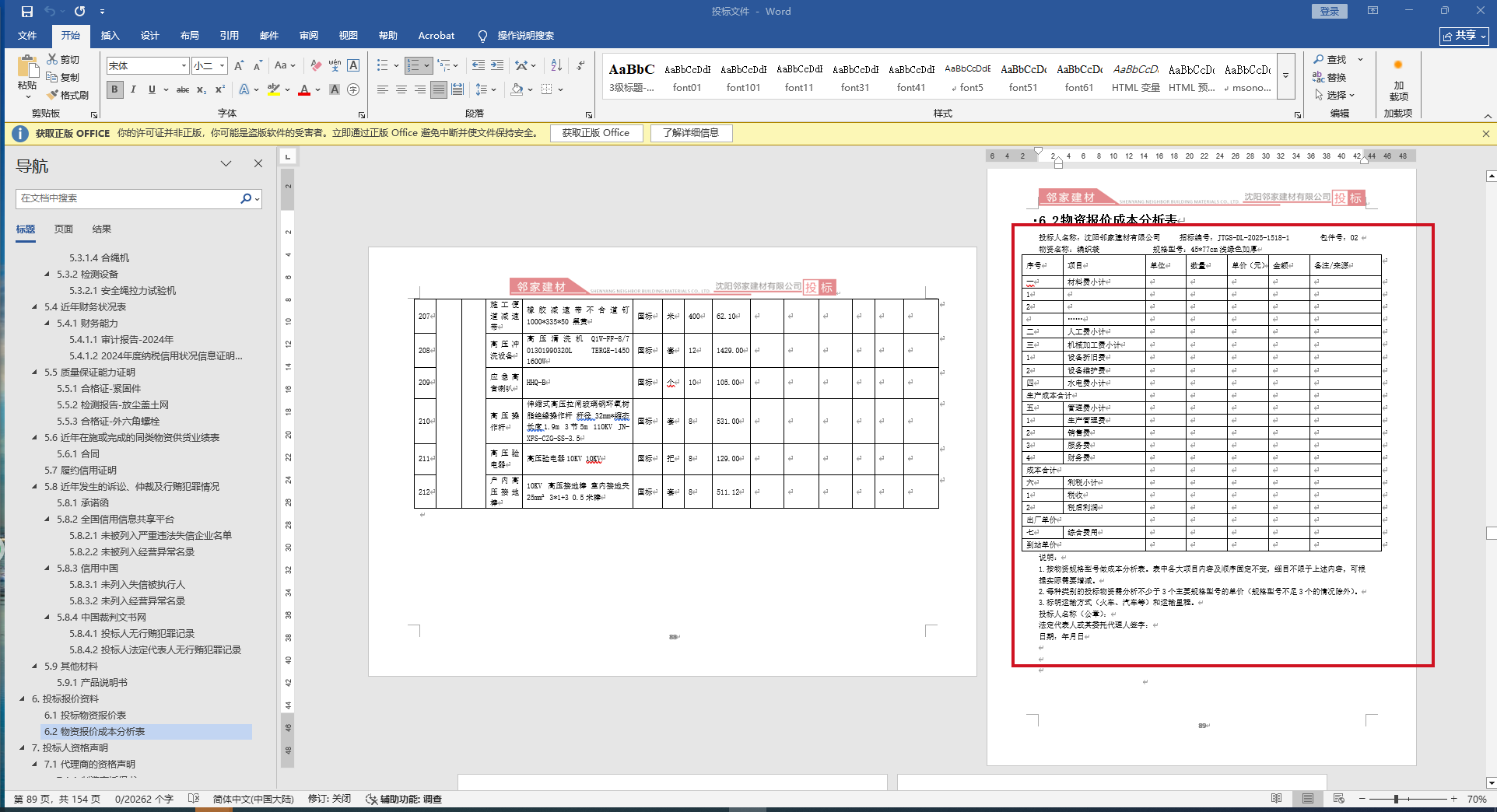1497x812 pixels.
Task: Click the 了解详细信息 button
Action: pos(691,133)
